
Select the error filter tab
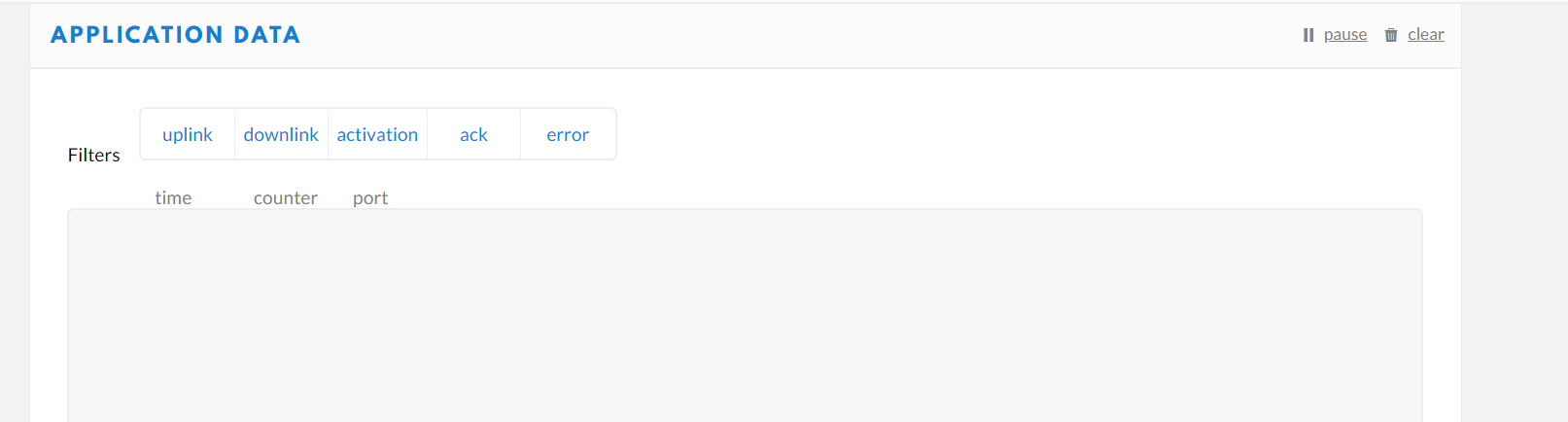[568, 134]
